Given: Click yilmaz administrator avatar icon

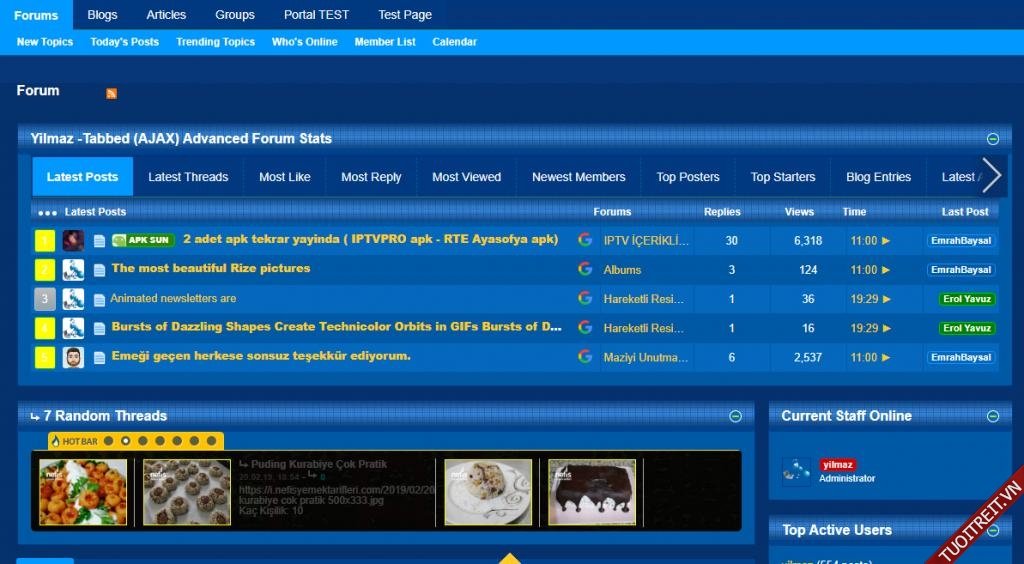Looking at the screenshot, I should pos(797,472).
